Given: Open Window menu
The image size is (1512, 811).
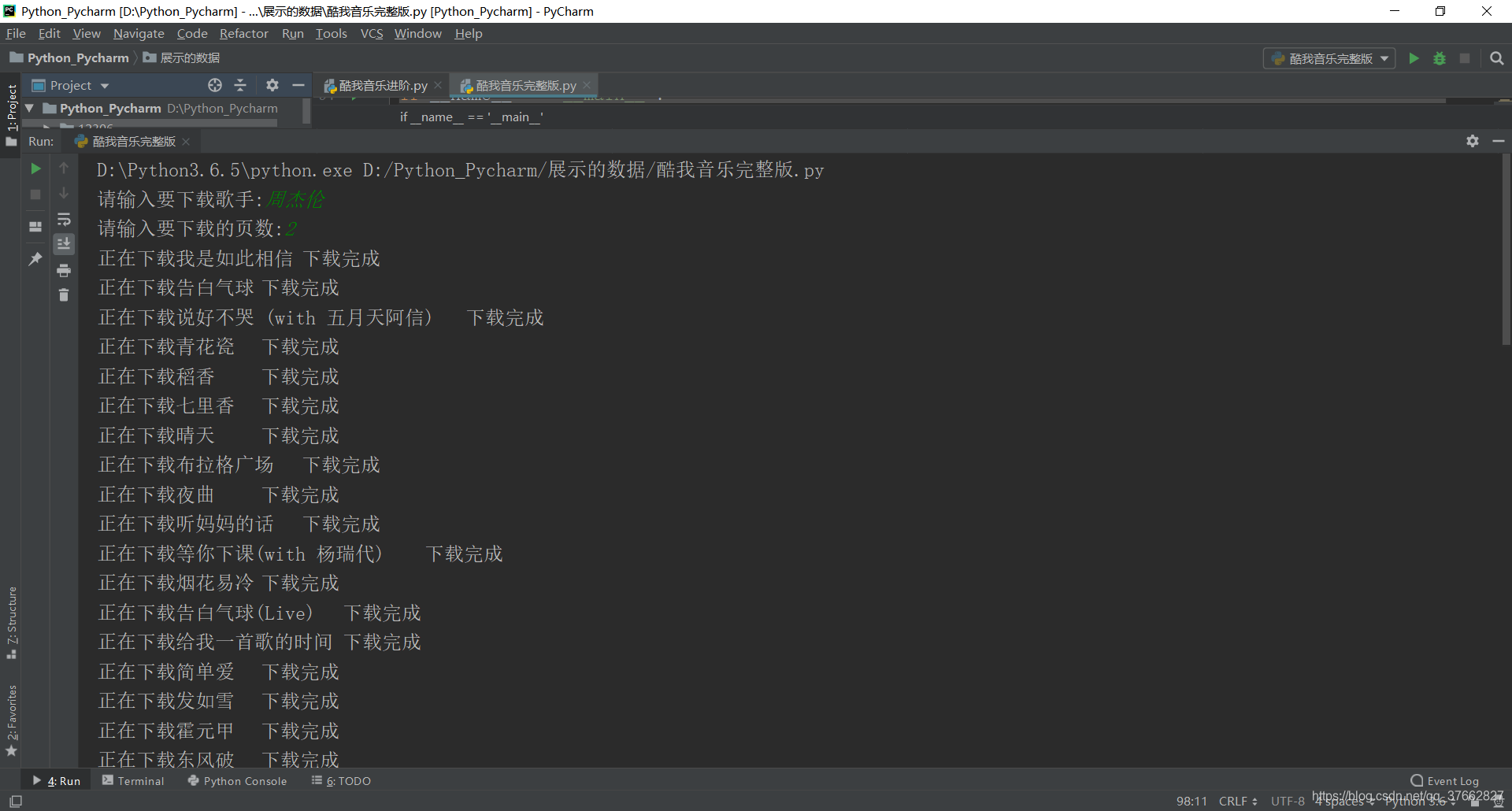Looking at the screenshot, I should [x=418, y=33].
